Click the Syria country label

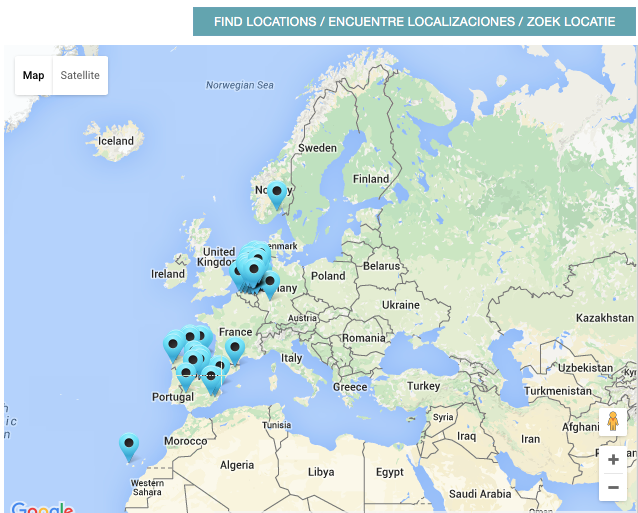[x=443, y=417]
